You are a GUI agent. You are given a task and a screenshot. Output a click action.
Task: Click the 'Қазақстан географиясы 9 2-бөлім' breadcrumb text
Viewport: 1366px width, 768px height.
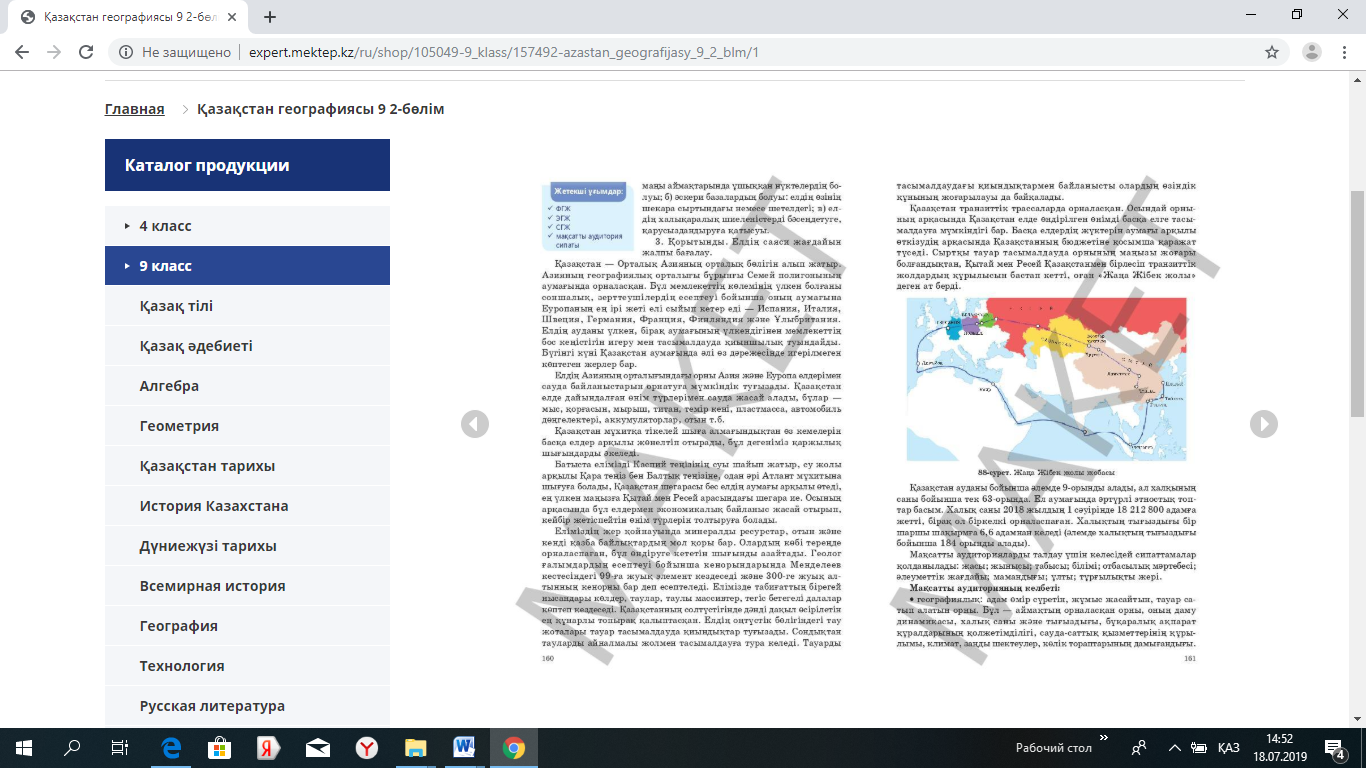point(320,109)
